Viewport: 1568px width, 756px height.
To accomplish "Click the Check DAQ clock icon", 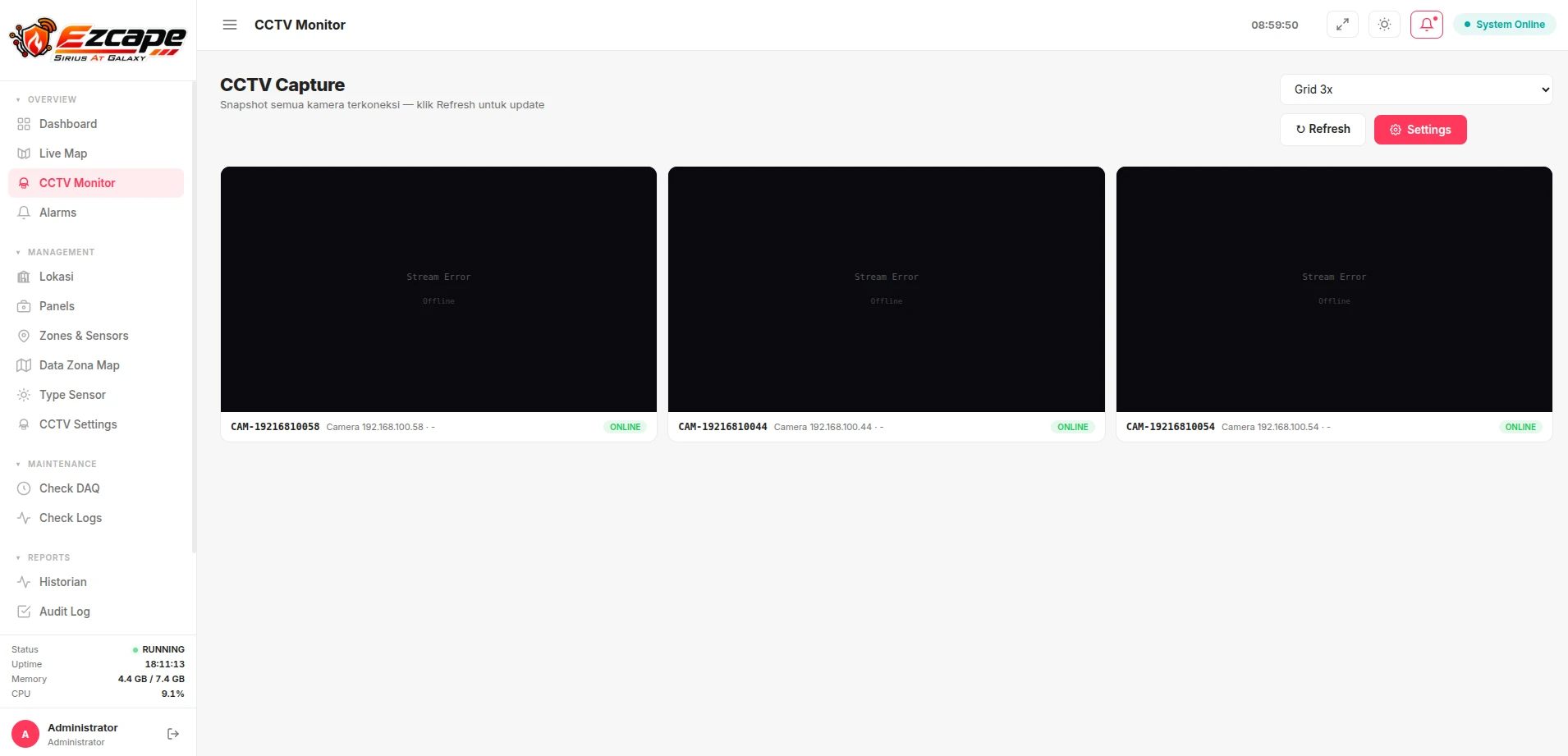I will tap(24, 488).
